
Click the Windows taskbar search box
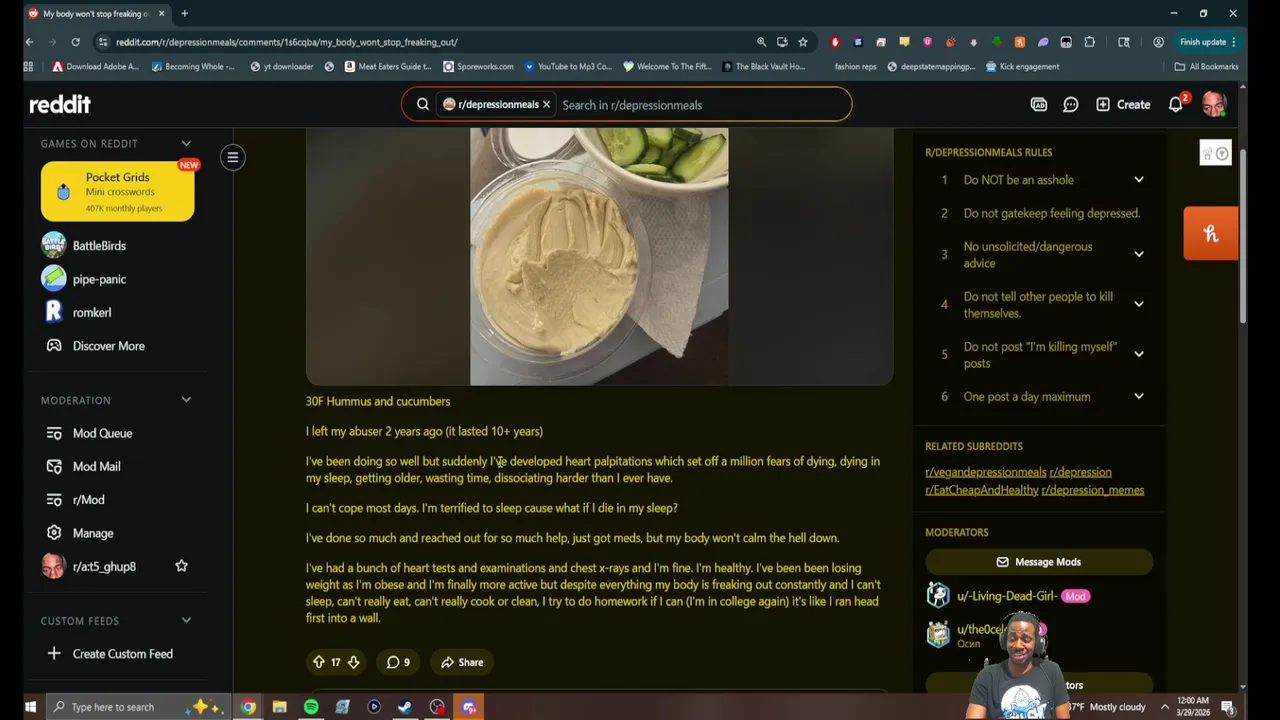pos(138,707)
